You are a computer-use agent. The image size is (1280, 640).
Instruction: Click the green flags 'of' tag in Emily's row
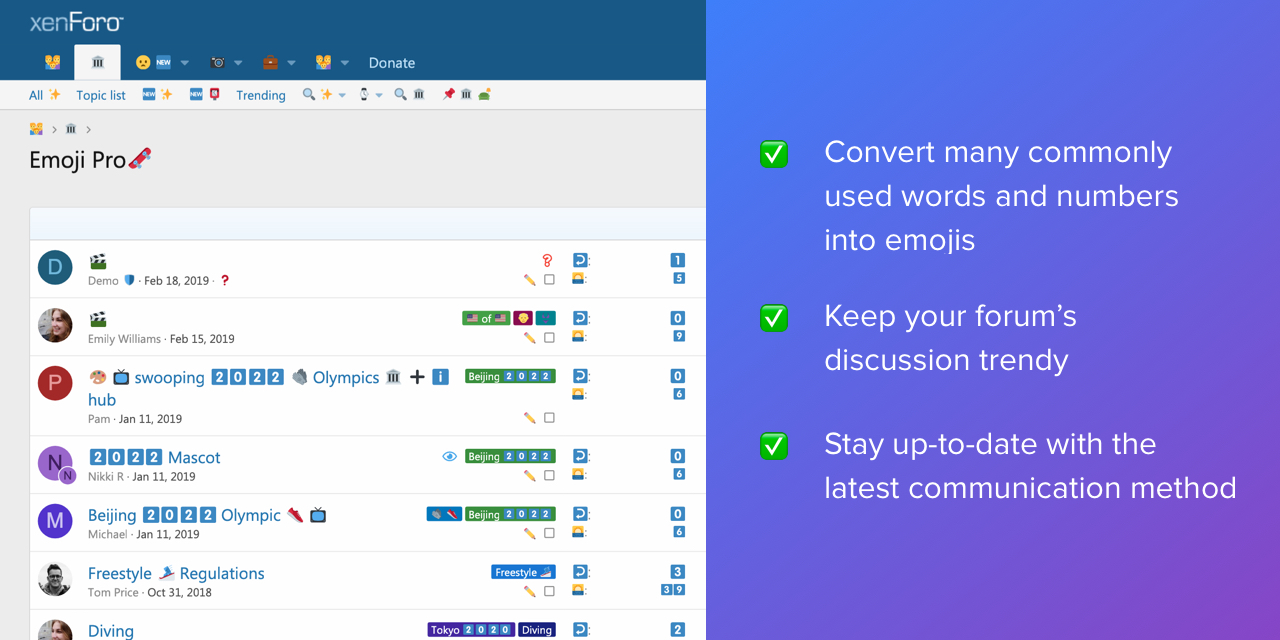pos(486,318)
